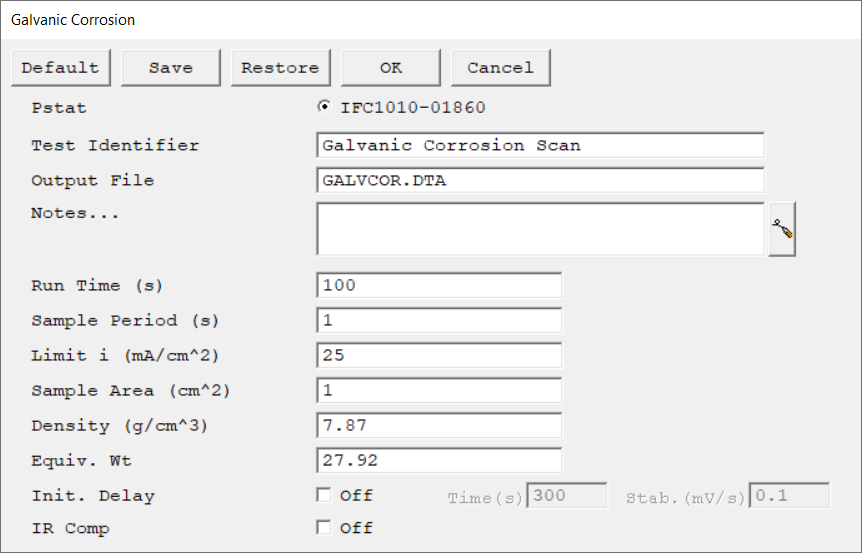The height and width of the screenshot is (553, 862).
Task: Open the Notes editor tool icon
Action: coord(782,230)
